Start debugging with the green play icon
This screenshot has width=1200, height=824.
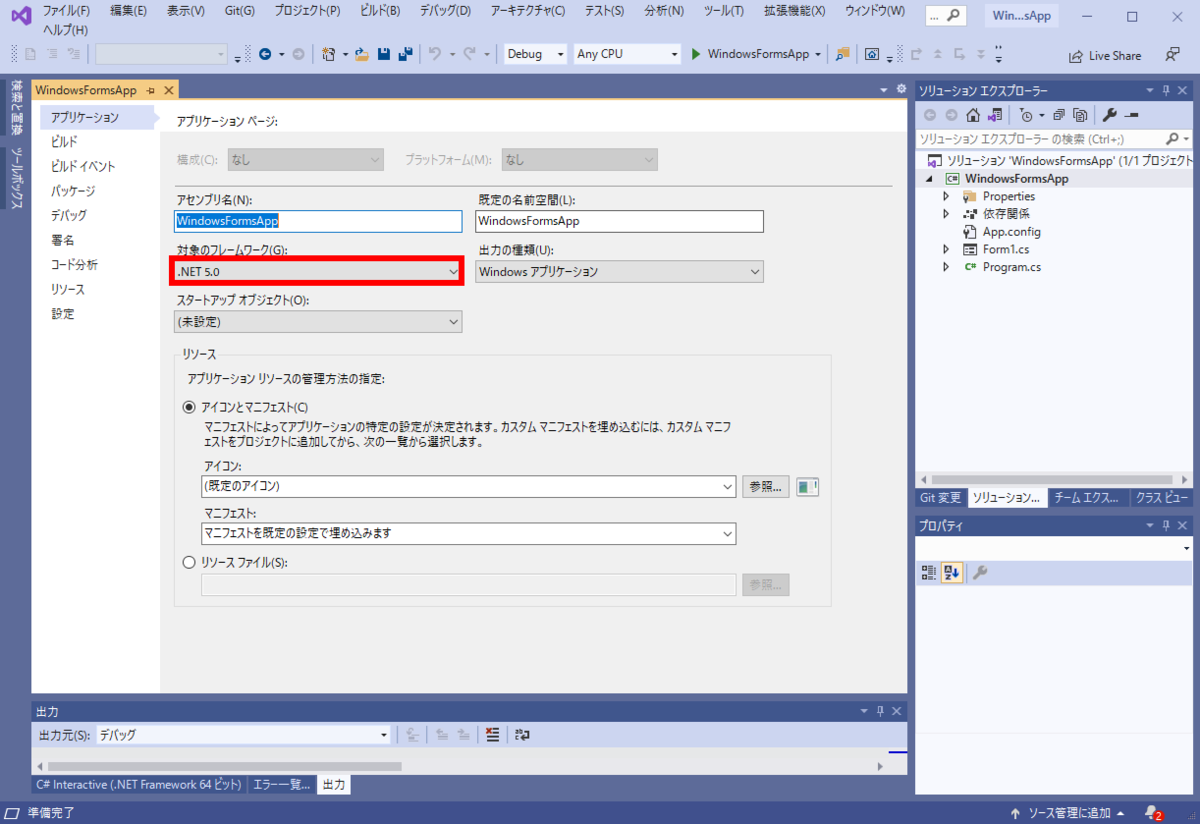[x=697, y=54]
